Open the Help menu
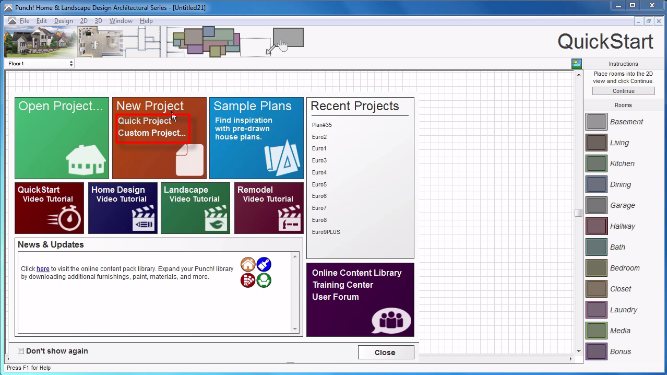Screen dimensions: 667x375 pos(146,20)
